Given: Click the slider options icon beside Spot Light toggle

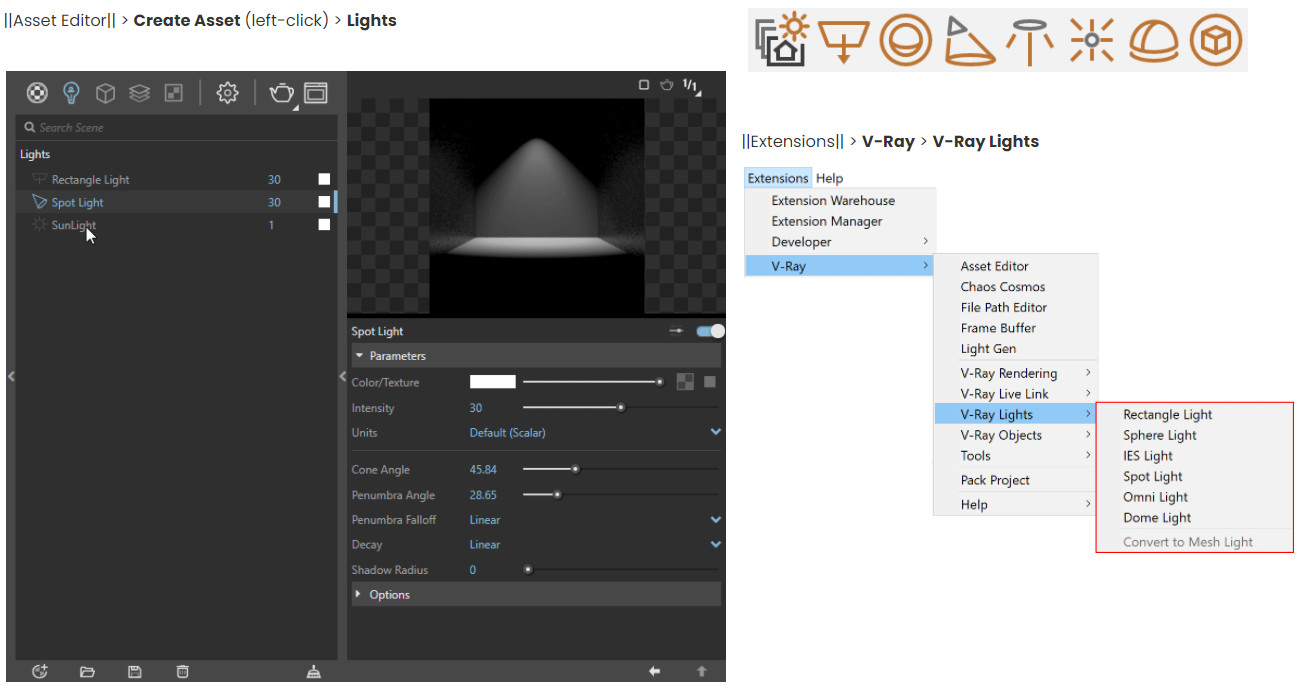Looking at the screenshot, I should [x=676, y=331].
